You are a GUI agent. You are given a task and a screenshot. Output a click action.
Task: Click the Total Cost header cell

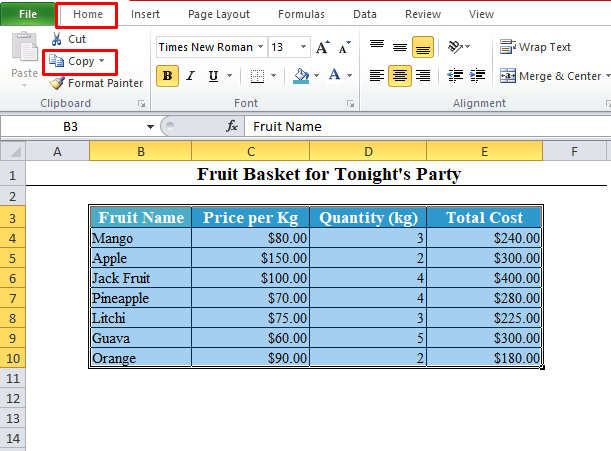point(484,217)
